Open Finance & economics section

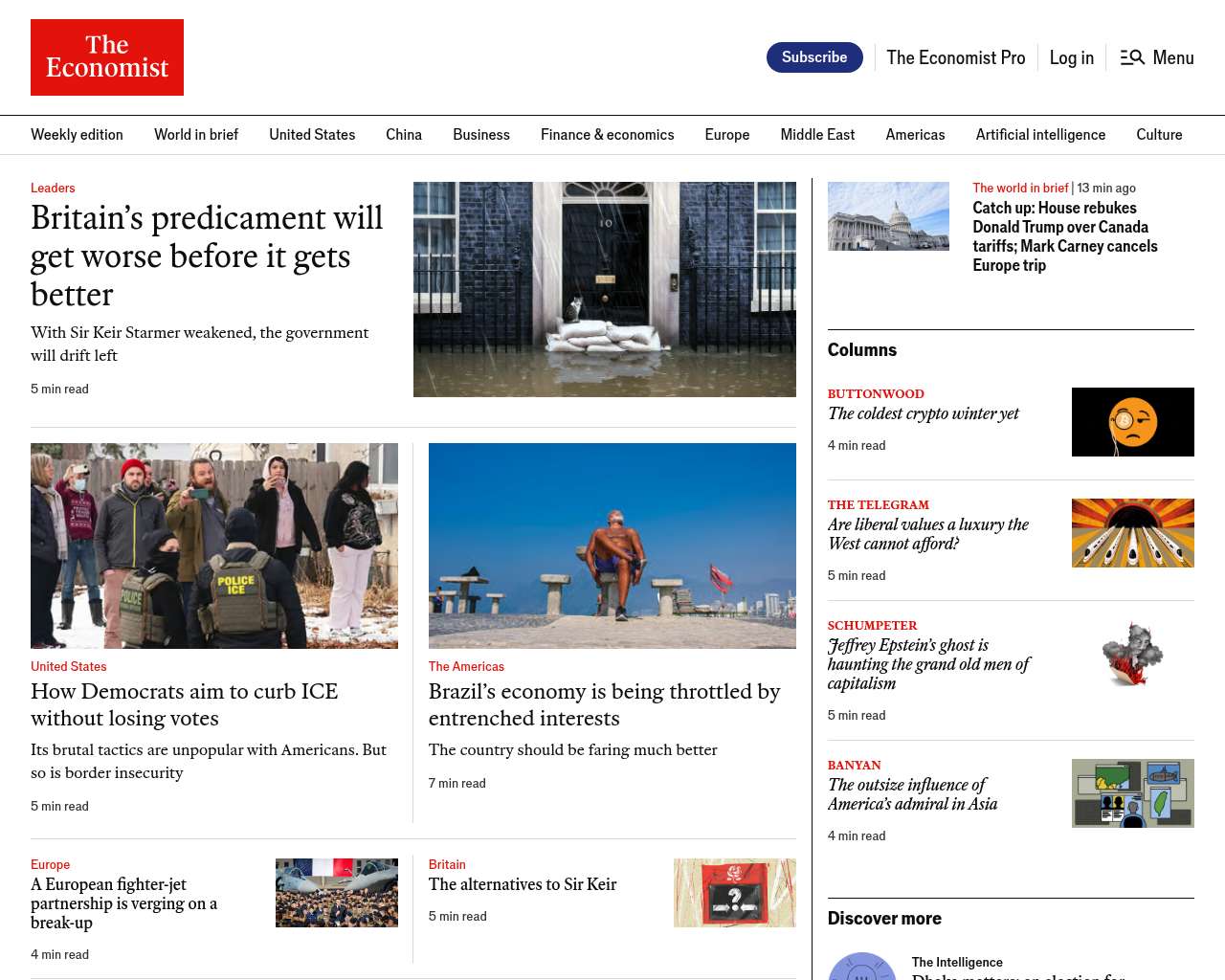point(607,135)
